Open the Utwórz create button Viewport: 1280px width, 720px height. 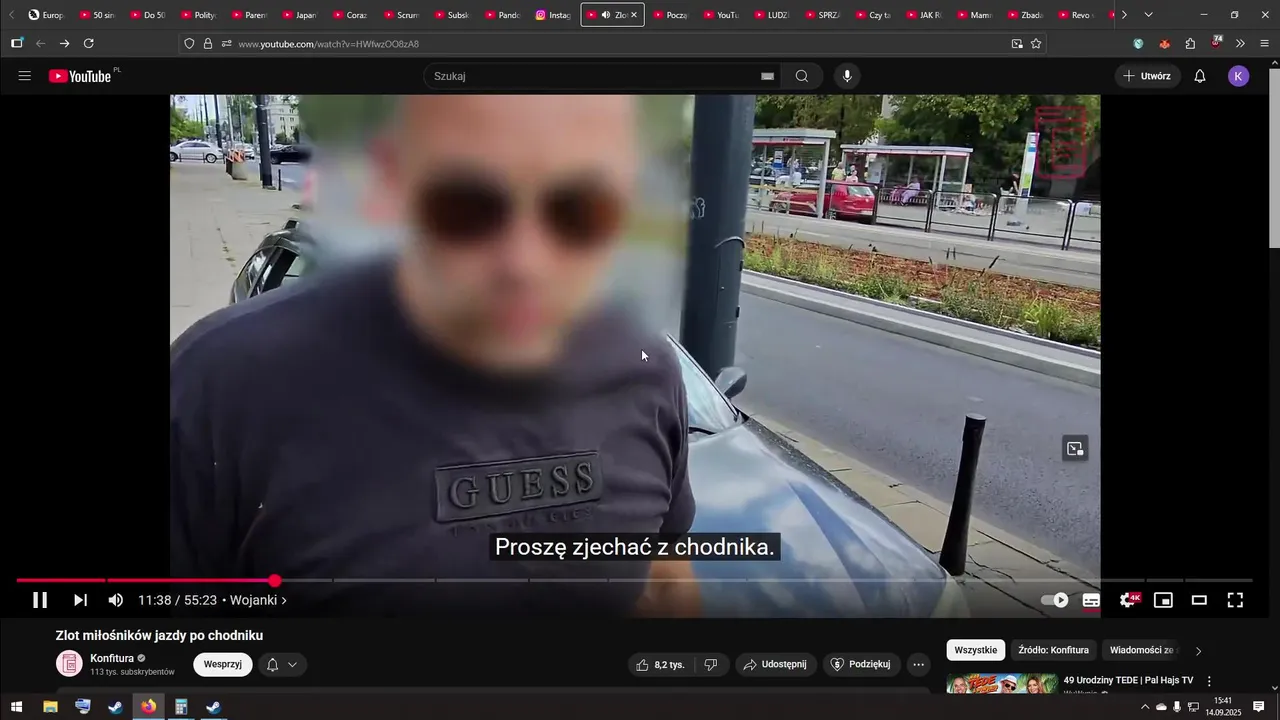[x=1147, y=76]
